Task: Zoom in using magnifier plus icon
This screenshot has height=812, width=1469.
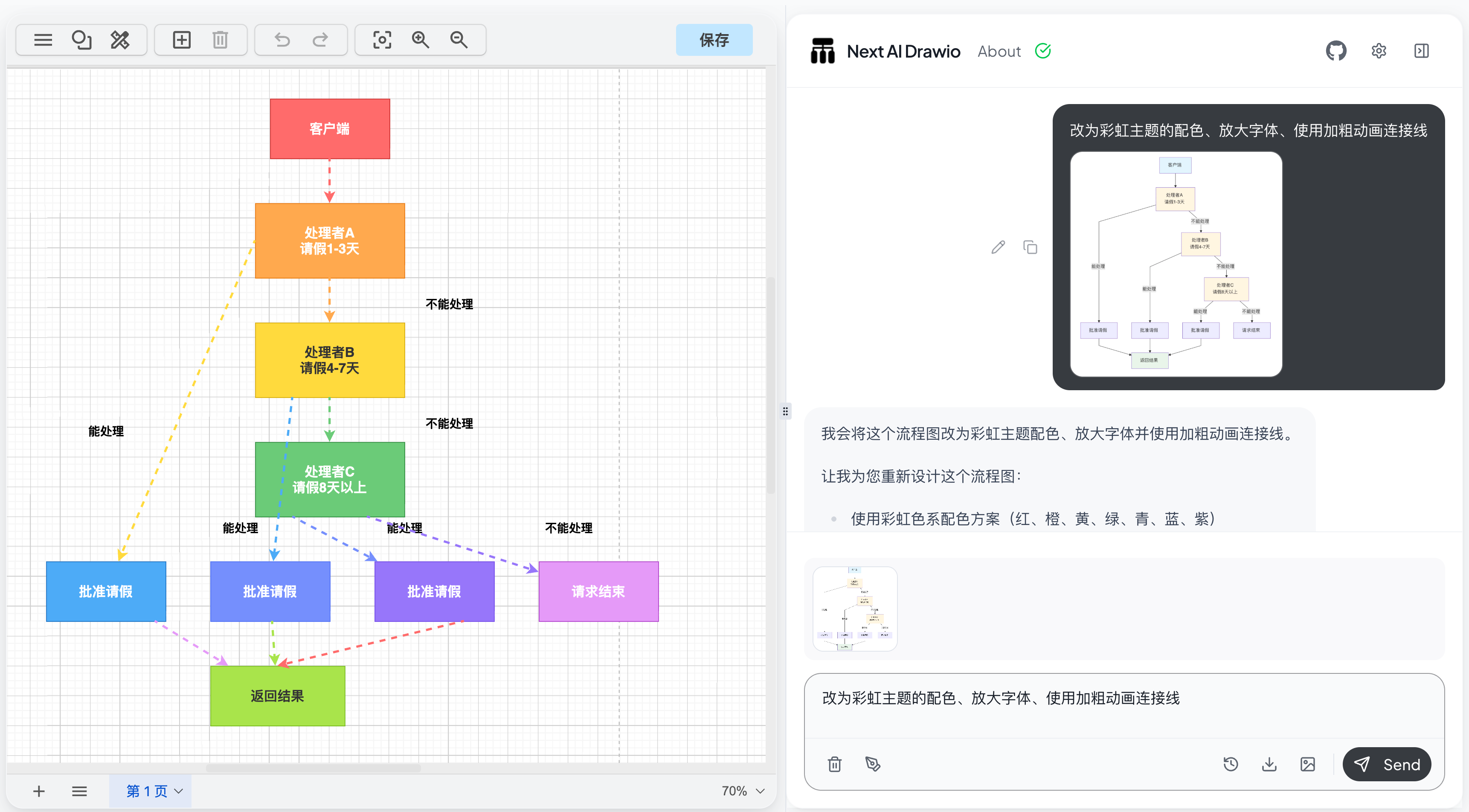Action: [420, 40]
